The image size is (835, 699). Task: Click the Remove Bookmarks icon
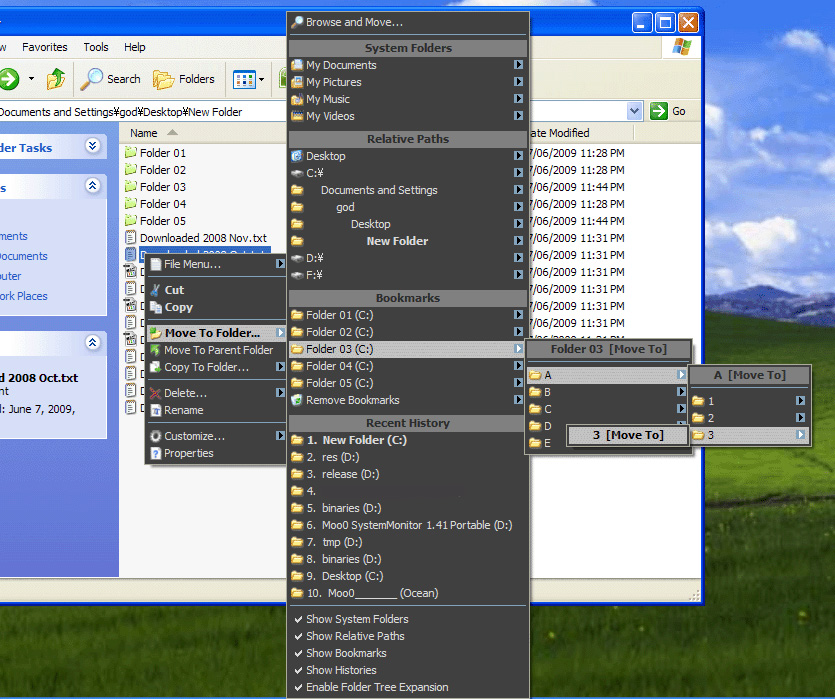[x=297, y=400]
